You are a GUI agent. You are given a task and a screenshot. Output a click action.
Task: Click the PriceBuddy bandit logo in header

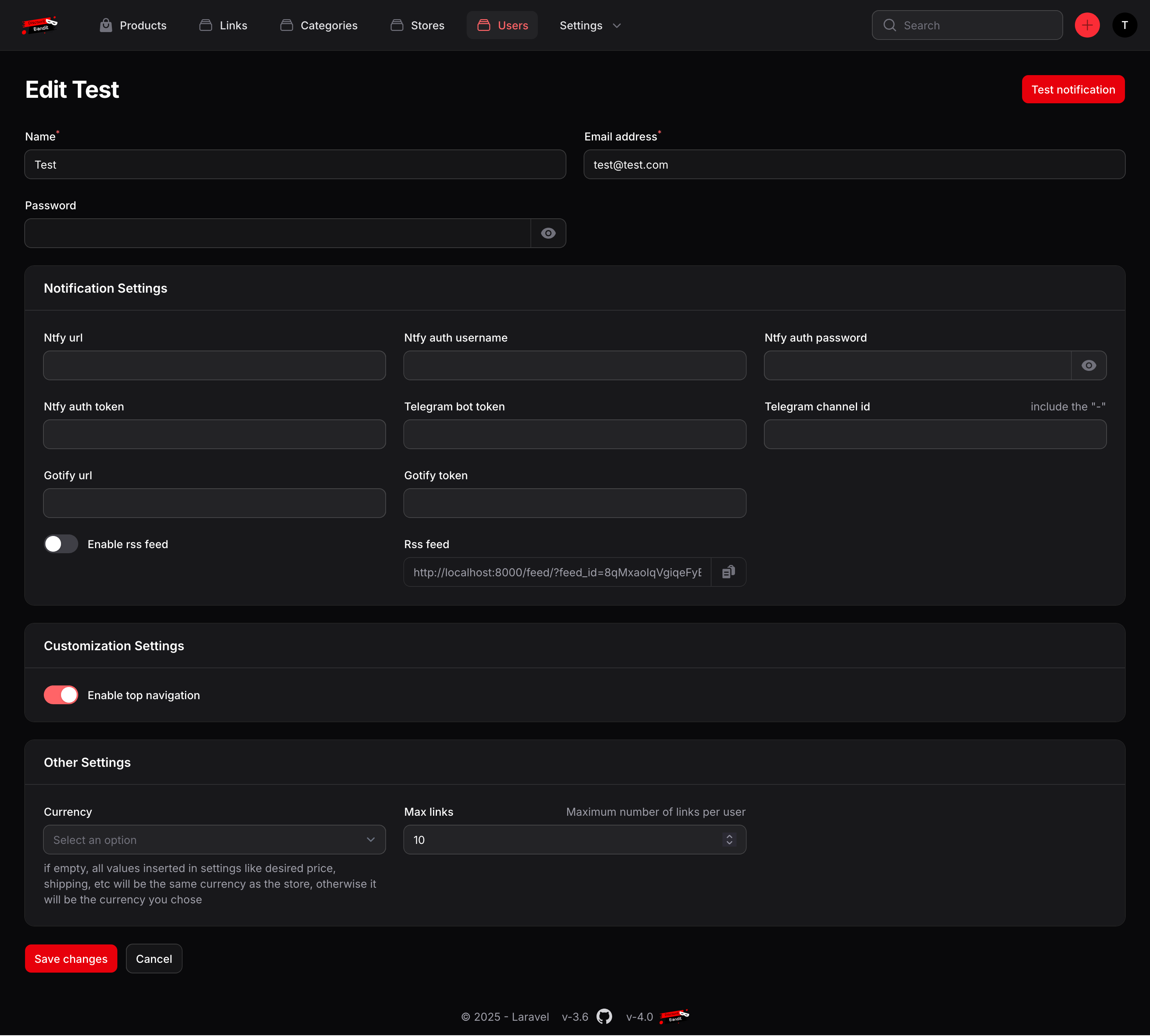point(40,25)
